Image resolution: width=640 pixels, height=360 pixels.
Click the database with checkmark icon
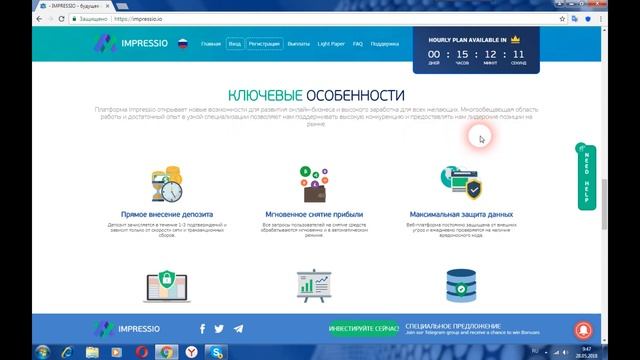click(461, 285)
